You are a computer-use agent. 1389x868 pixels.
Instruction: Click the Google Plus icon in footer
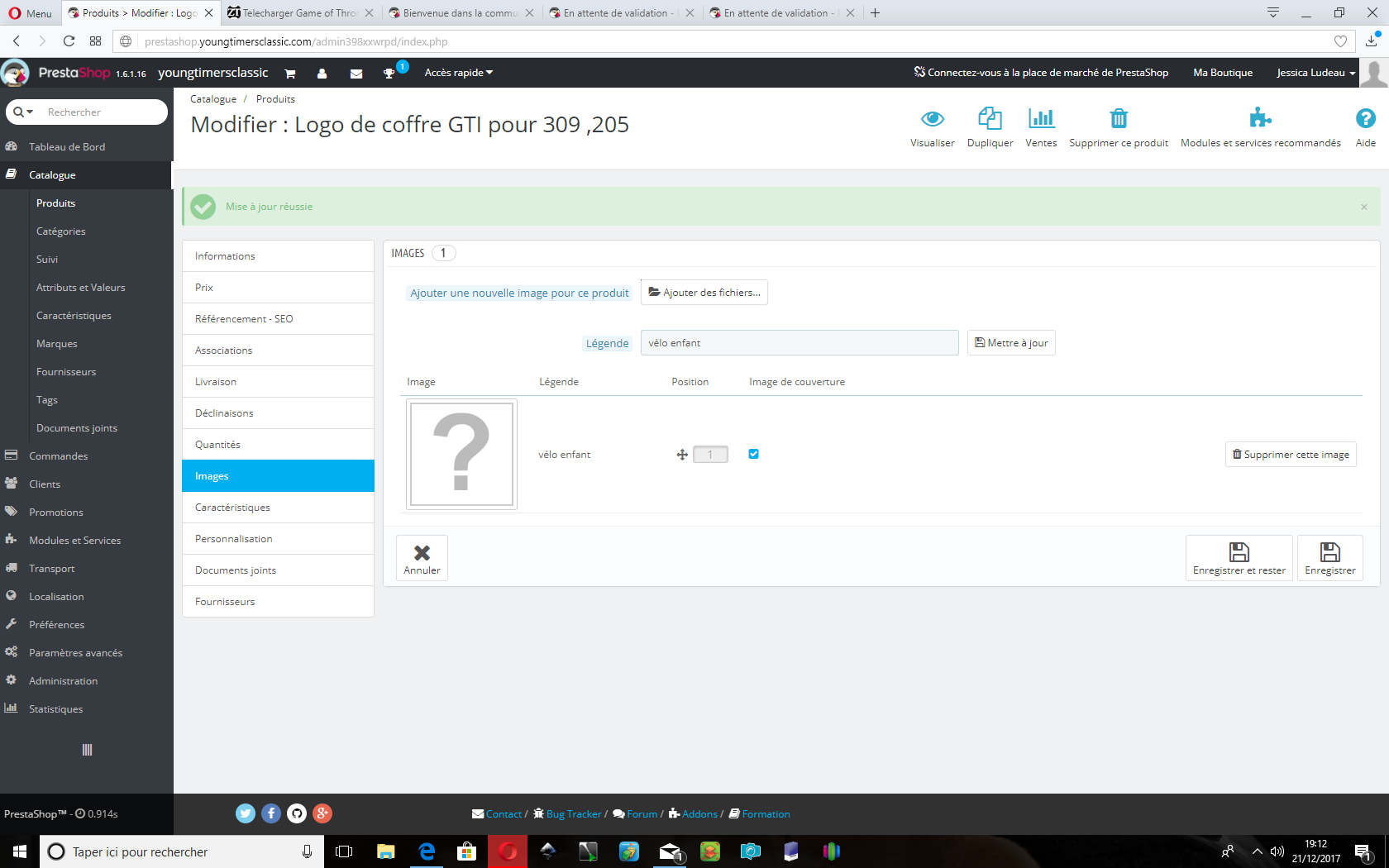[322, 813]
